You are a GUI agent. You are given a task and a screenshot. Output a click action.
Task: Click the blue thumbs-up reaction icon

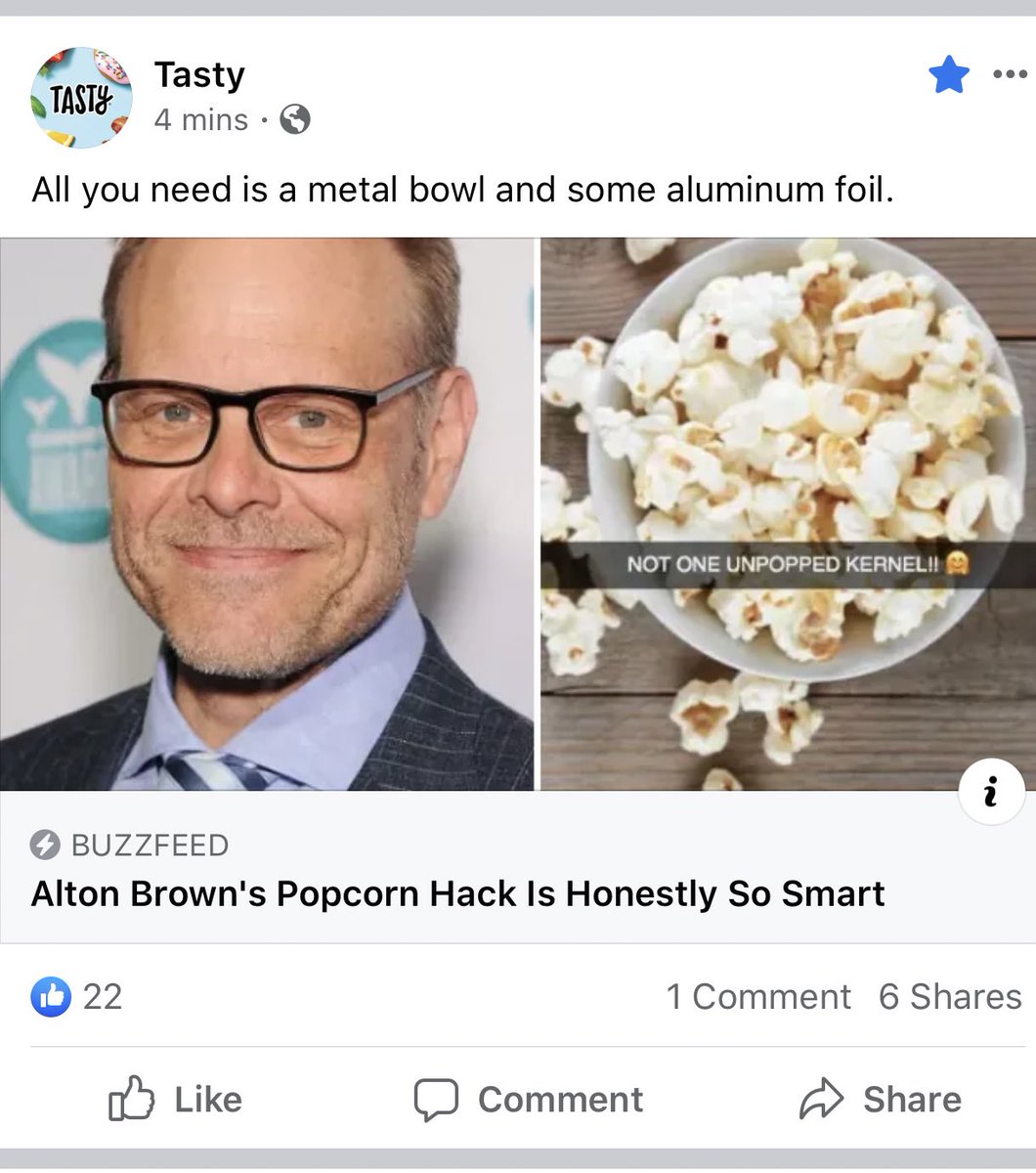pos(51,997)
